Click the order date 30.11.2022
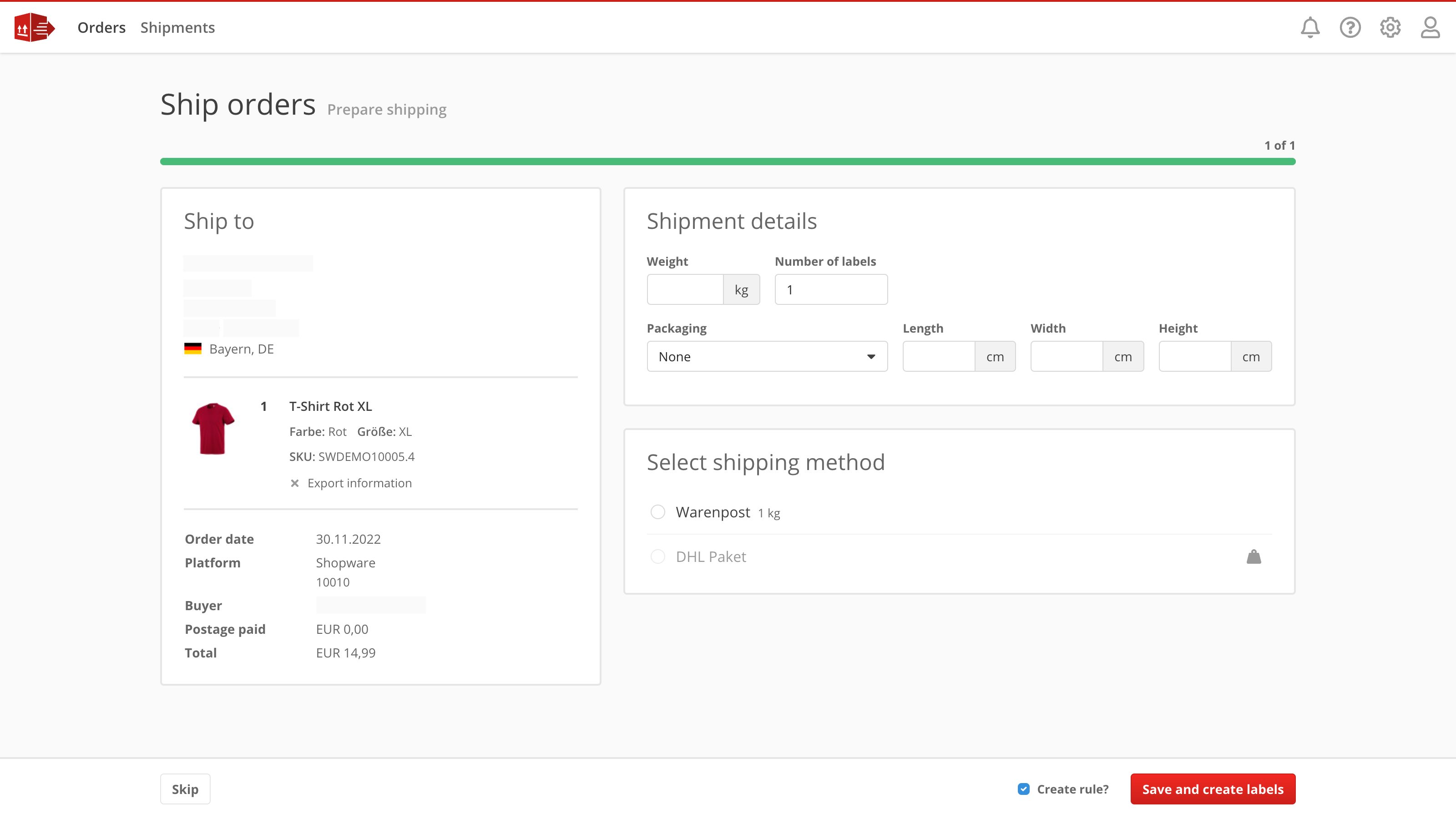This screenshot has height=819, width=1456. [348, 539]
